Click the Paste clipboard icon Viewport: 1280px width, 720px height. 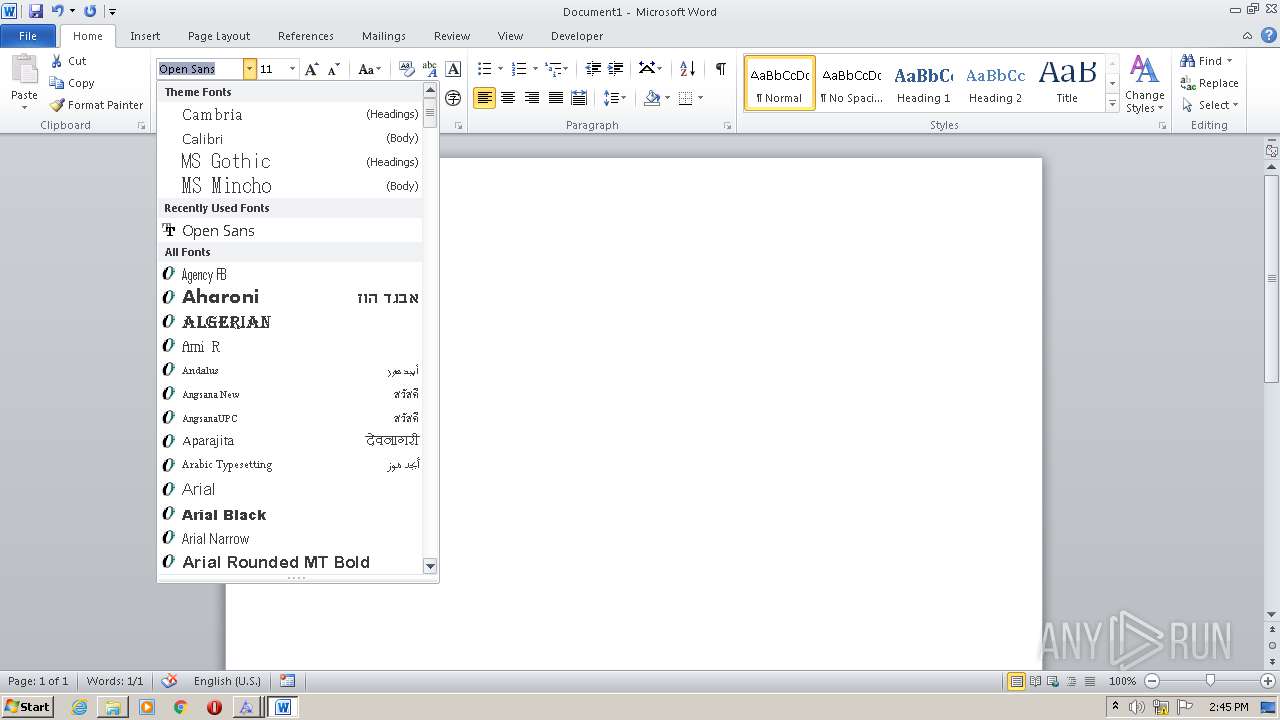click(x=24, y=70)
